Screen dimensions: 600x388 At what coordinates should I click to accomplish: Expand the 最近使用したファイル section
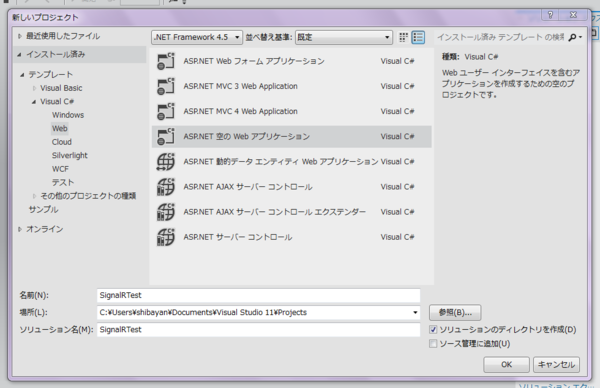click(x=20, y=36)
